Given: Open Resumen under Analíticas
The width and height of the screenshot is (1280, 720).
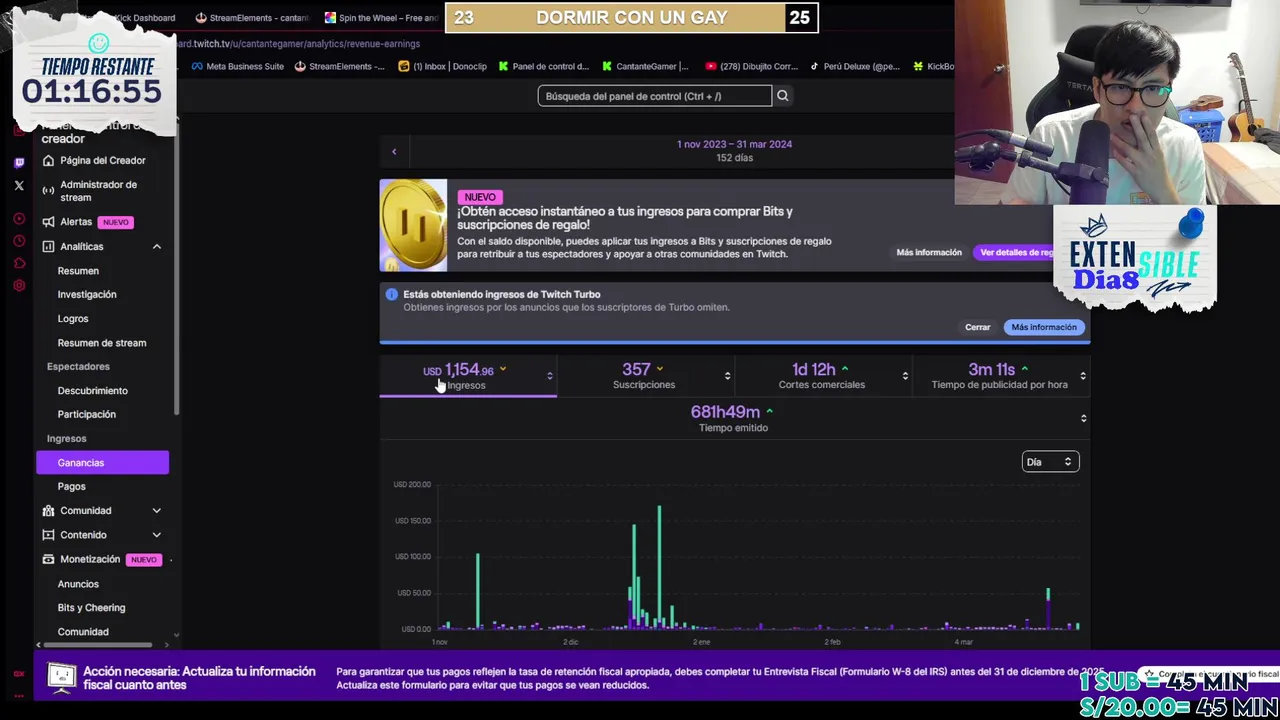Looking at the screenshot, I should click(78, 271).
